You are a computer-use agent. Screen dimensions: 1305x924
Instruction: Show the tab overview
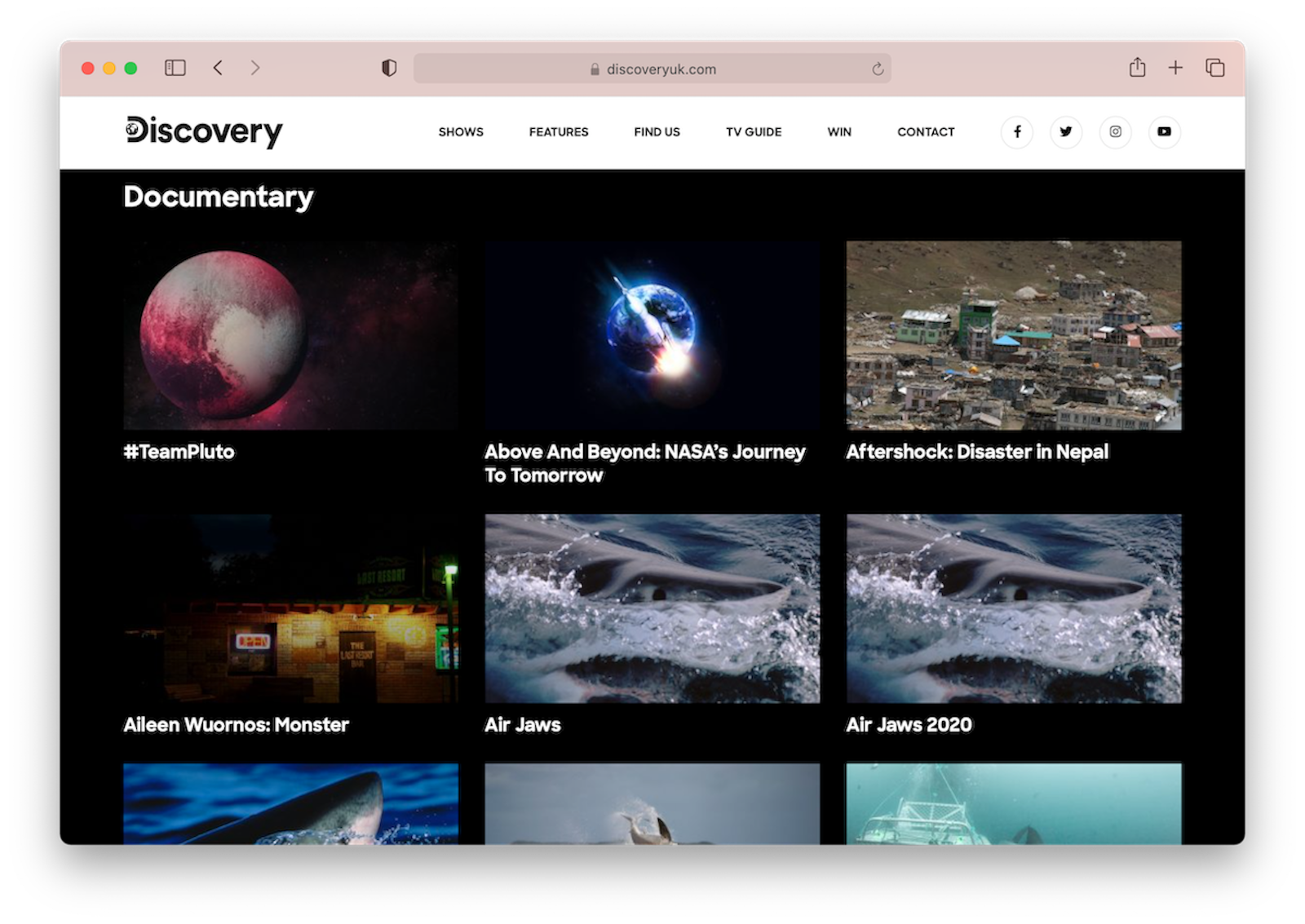click(x=1214, y=69)
